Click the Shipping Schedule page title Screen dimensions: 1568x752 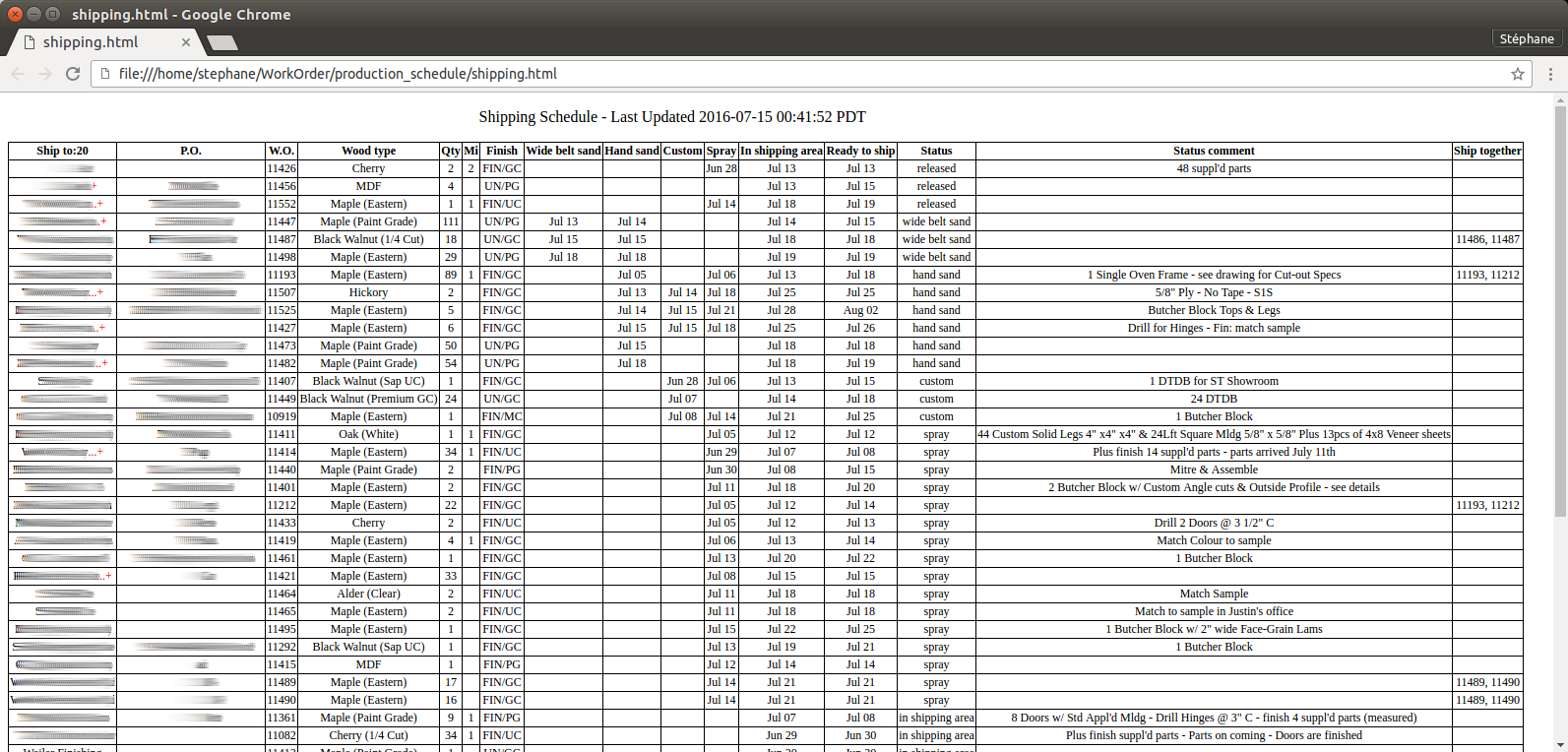pos(672,116)
